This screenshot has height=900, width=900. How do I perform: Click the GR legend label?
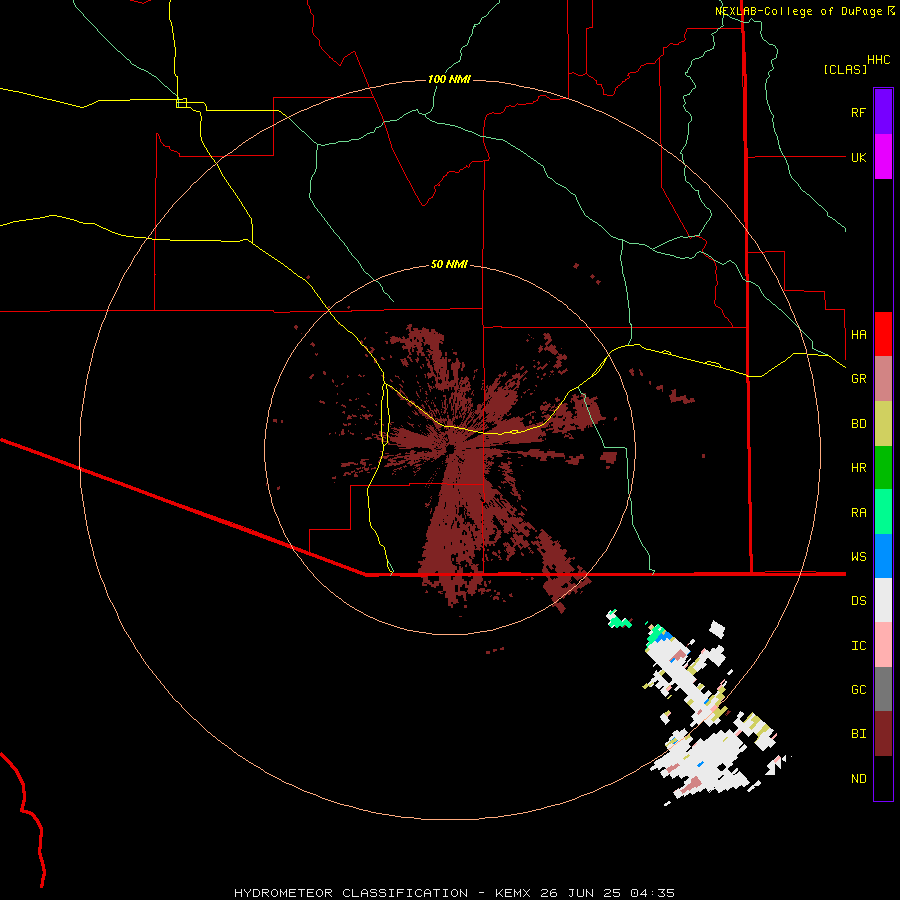[x=858, y=379]
